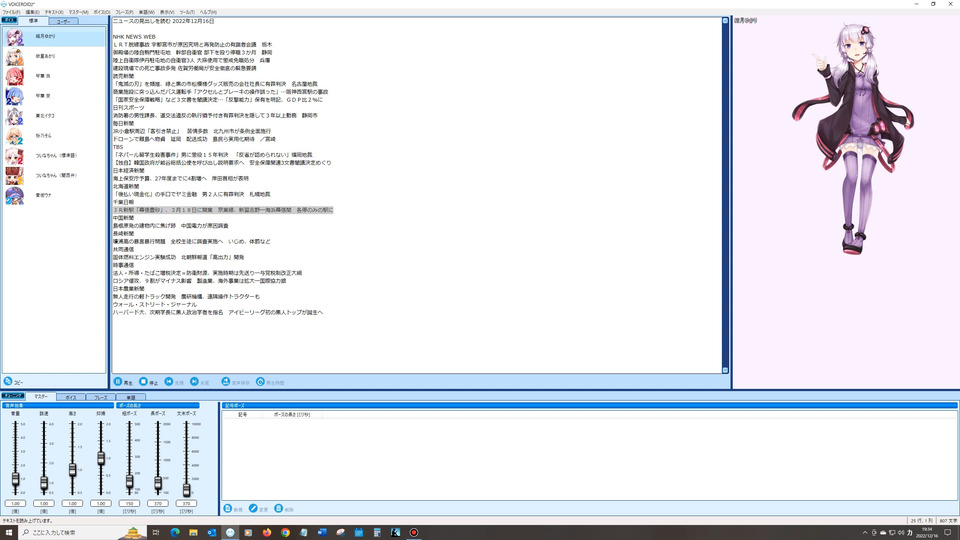Open the Windows Start menu

[x=9, y=532]
